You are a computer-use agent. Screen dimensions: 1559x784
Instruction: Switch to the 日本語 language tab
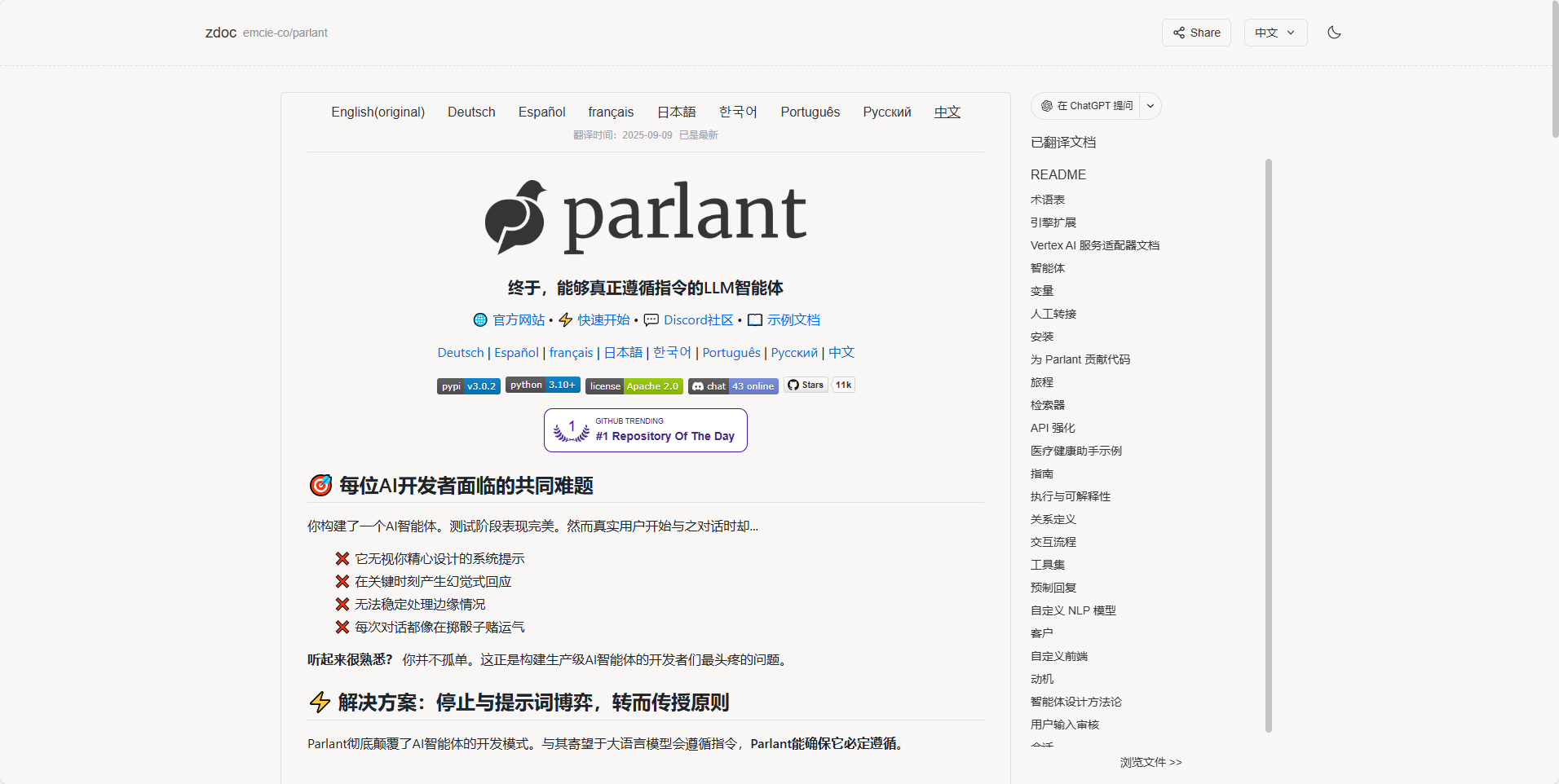click(676, 112)
